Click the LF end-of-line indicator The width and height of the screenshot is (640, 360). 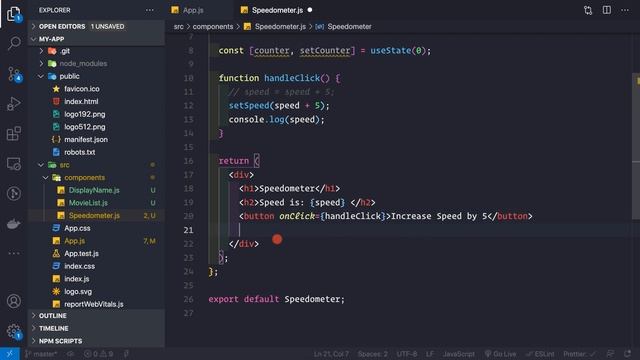(x=430, y=354)
